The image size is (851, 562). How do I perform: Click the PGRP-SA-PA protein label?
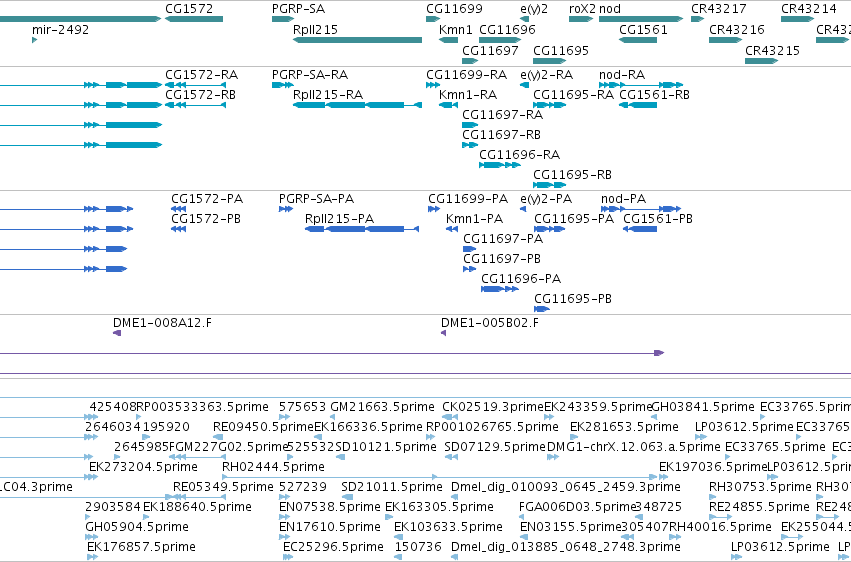[316, 199]
